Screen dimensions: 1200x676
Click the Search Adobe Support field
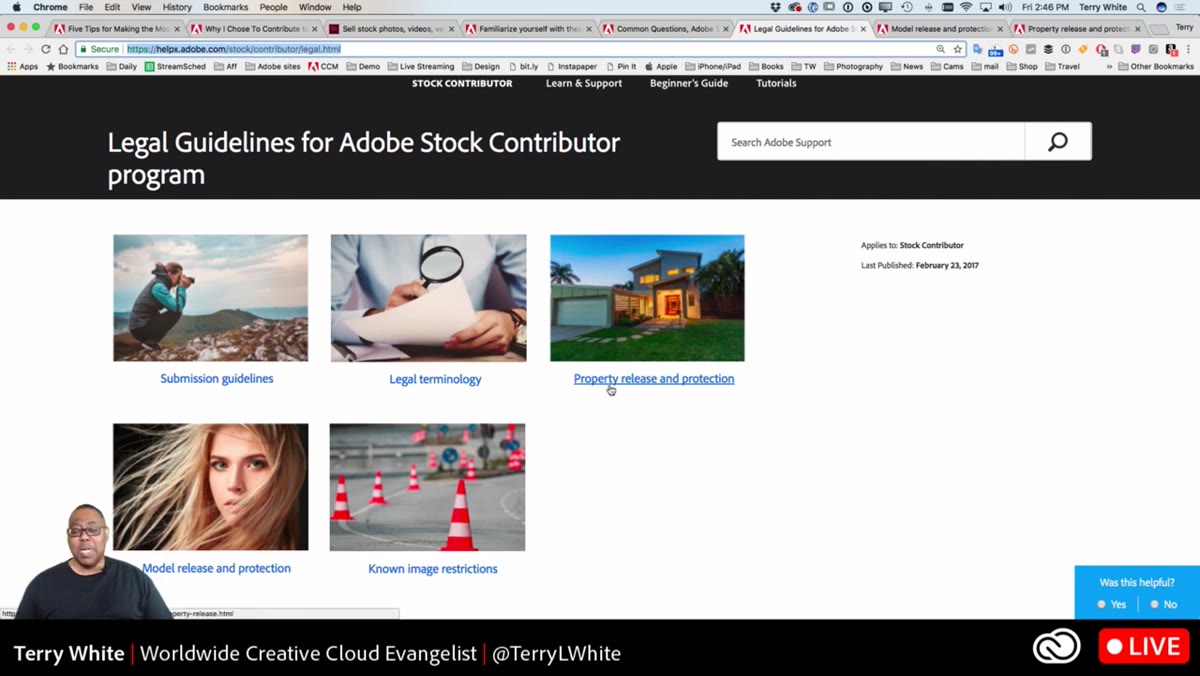point(871,142)
